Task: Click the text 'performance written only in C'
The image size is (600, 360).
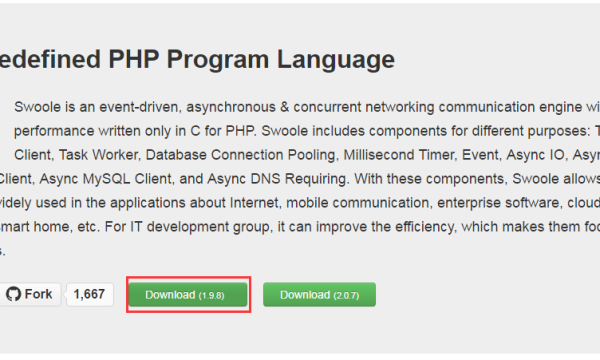Action: click(x=107, y=131)
